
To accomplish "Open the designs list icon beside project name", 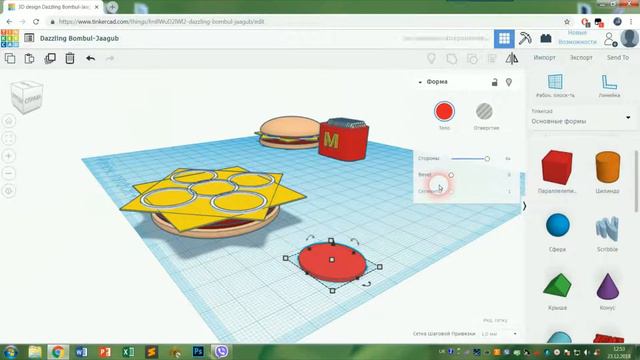I will 29,38.
